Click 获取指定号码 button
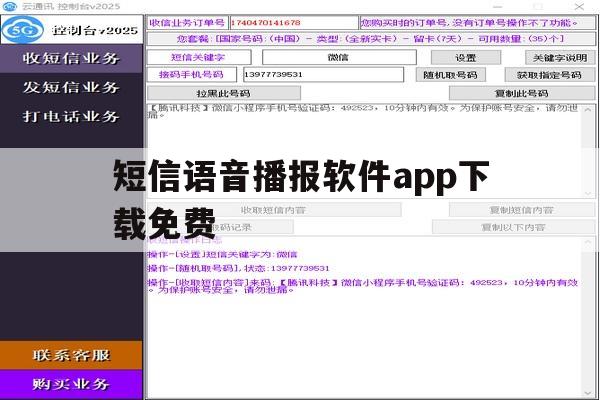 point(549,75)
